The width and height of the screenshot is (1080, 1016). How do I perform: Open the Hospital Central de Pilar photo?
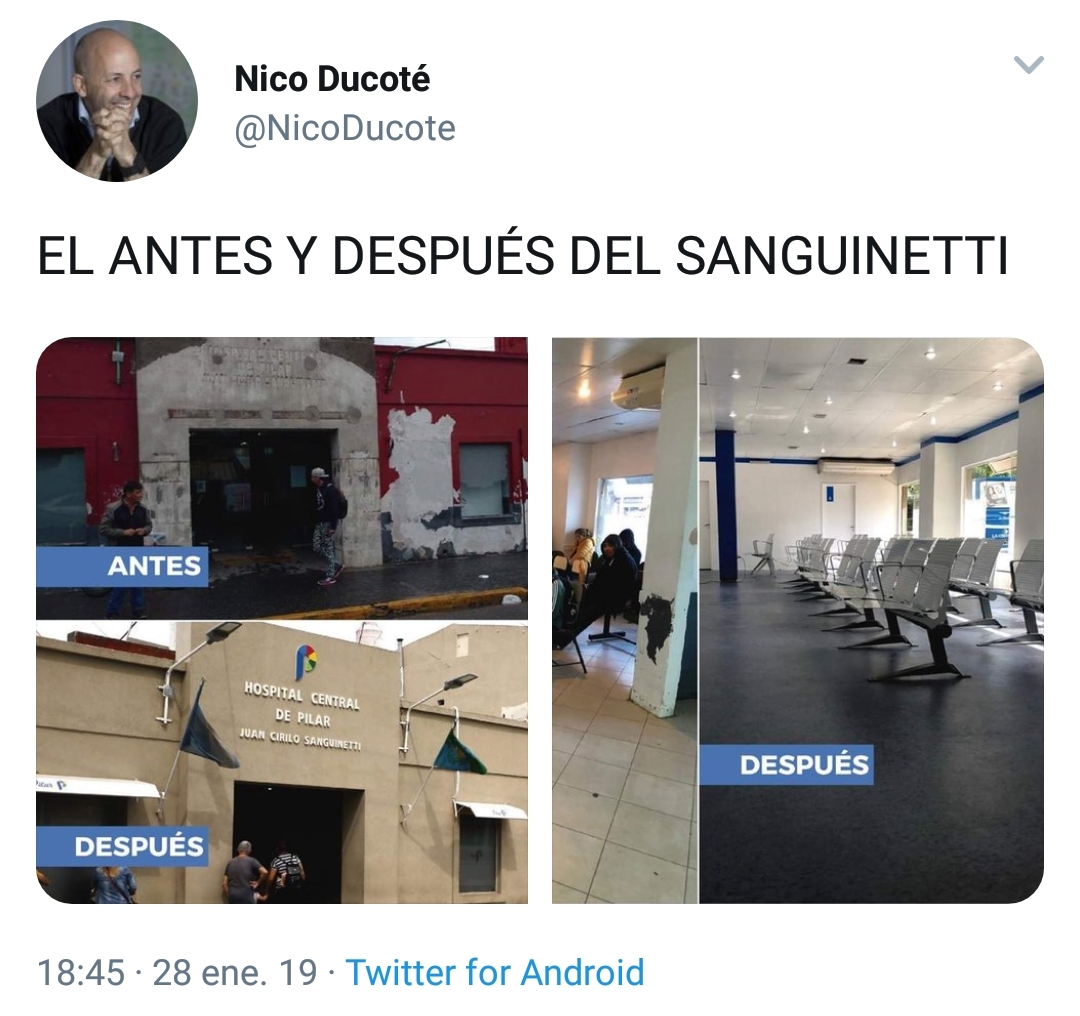(x=282, y=763)
